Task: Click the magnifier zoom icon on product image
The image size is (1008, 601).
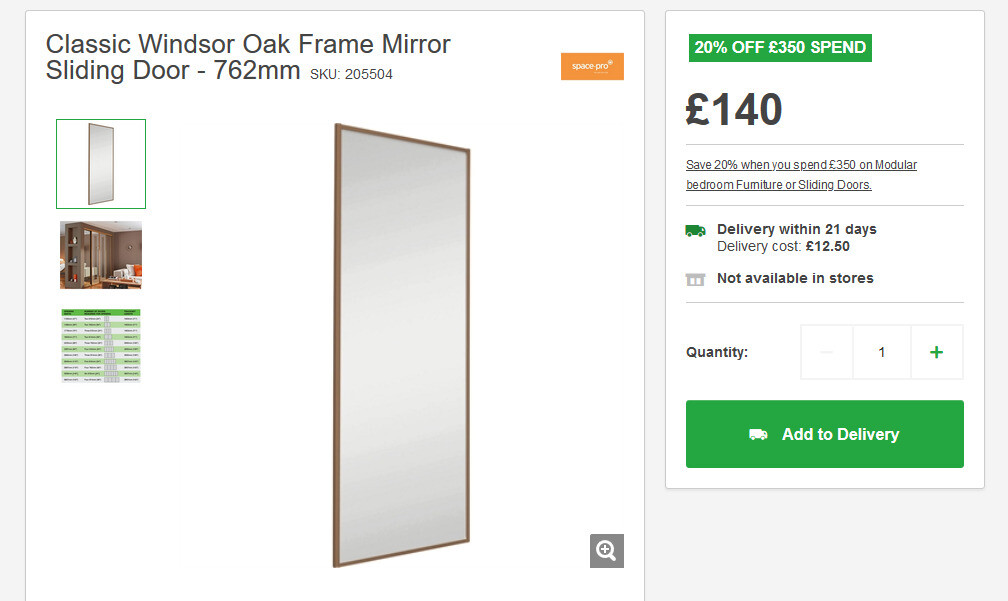Action: pyautogui.click(x=606, y=551)
